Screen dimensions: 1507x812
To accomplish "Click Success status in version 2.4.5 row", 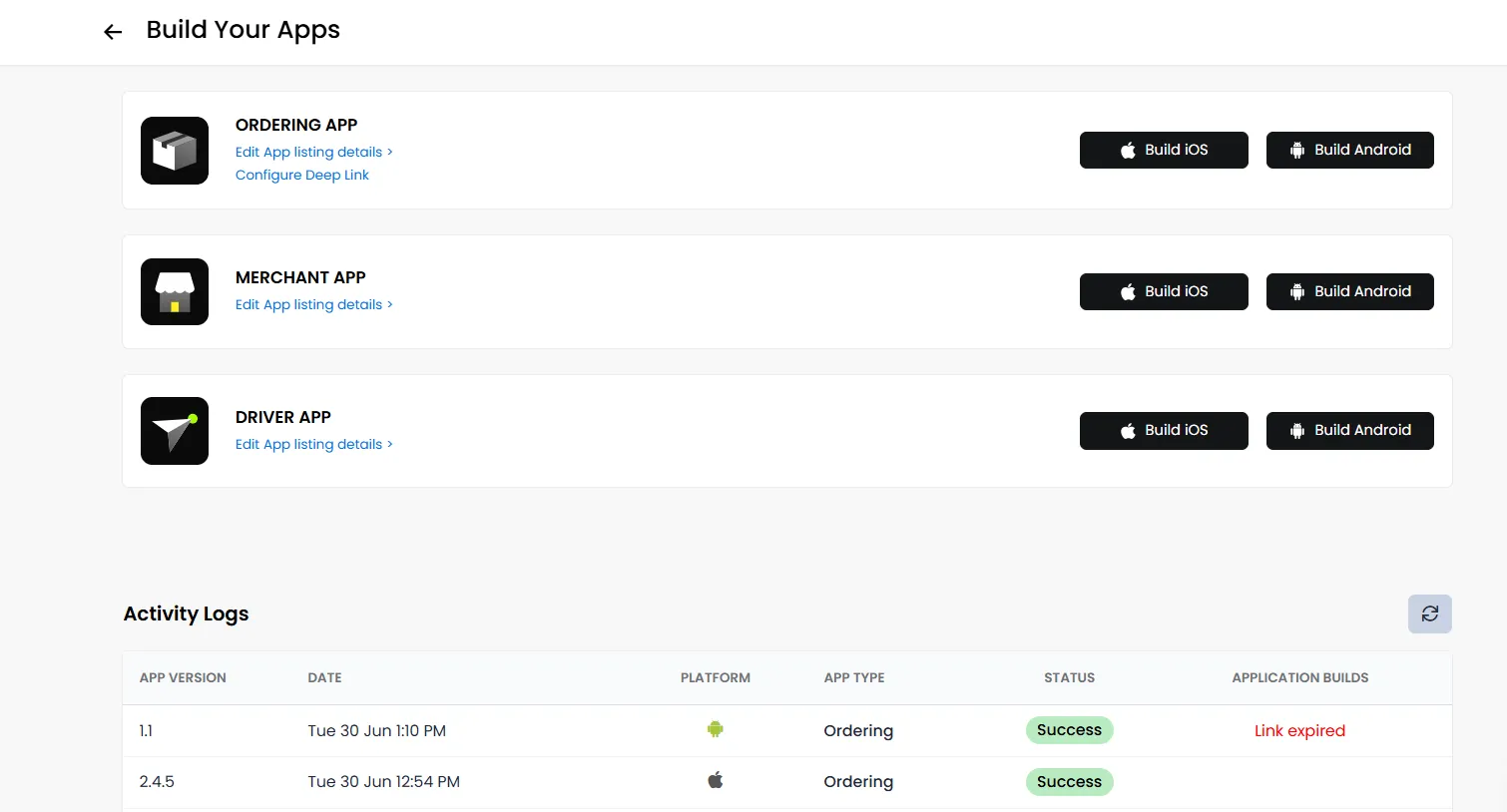I will pos(1069,782).
